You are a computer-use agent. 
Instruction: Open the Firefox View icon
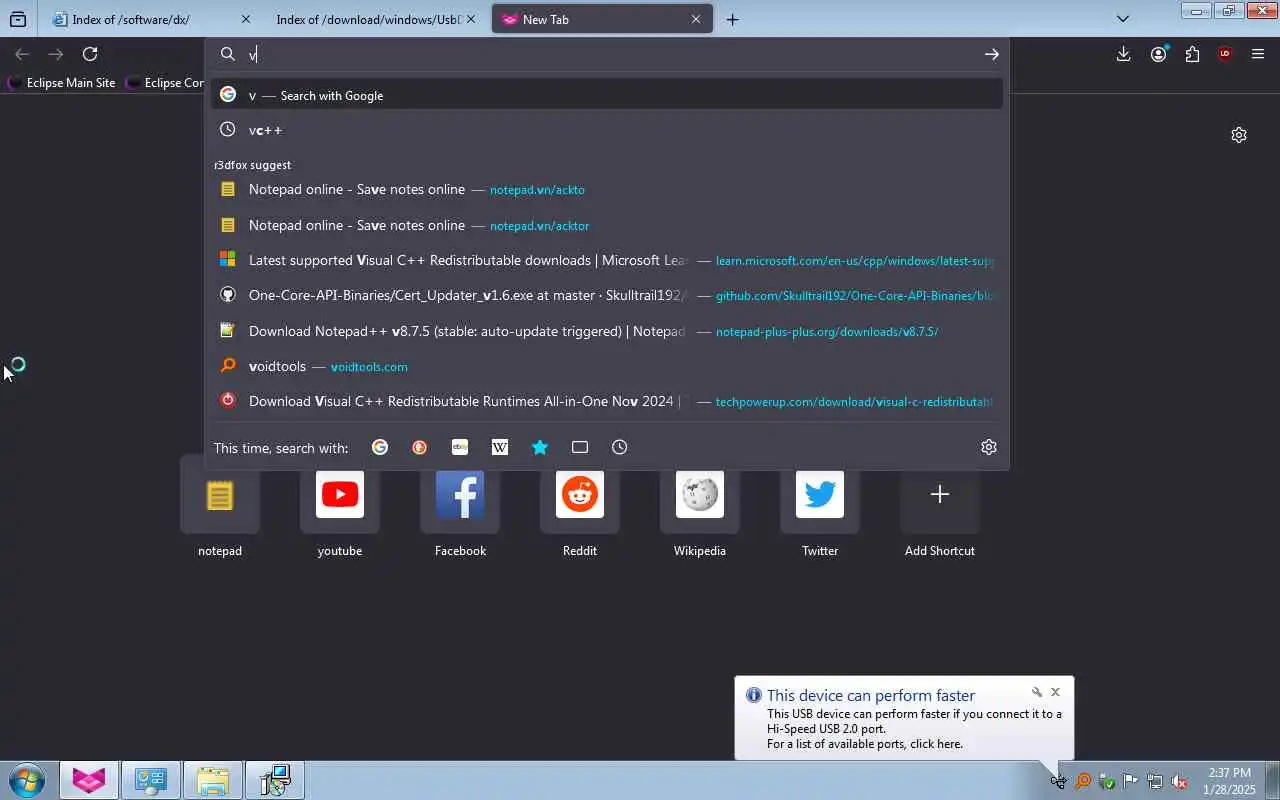18,19
